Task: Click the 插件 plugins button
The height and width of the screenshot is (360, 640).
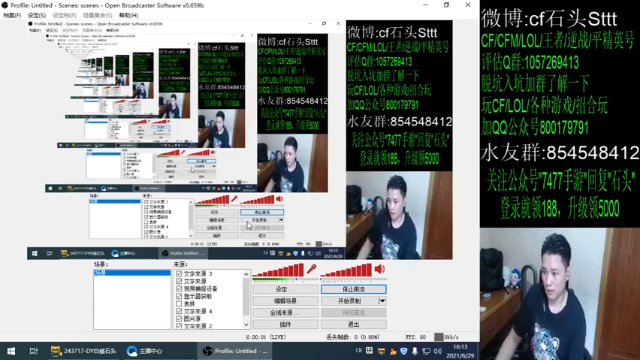Action: click(x=285, y=324)
